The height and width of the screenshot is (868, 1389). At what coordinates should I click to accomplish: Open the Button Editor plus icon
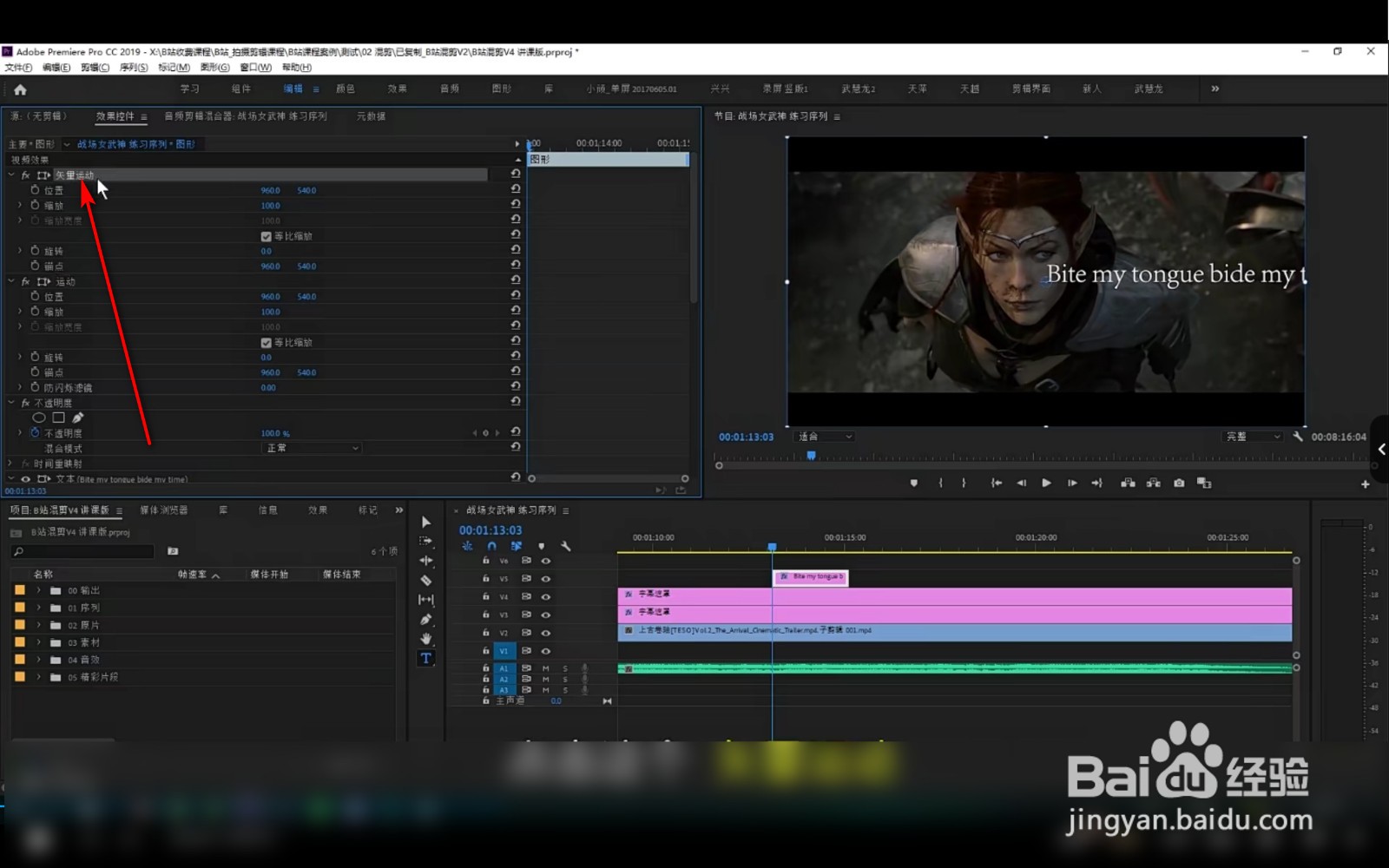[x=1365, y=483]
